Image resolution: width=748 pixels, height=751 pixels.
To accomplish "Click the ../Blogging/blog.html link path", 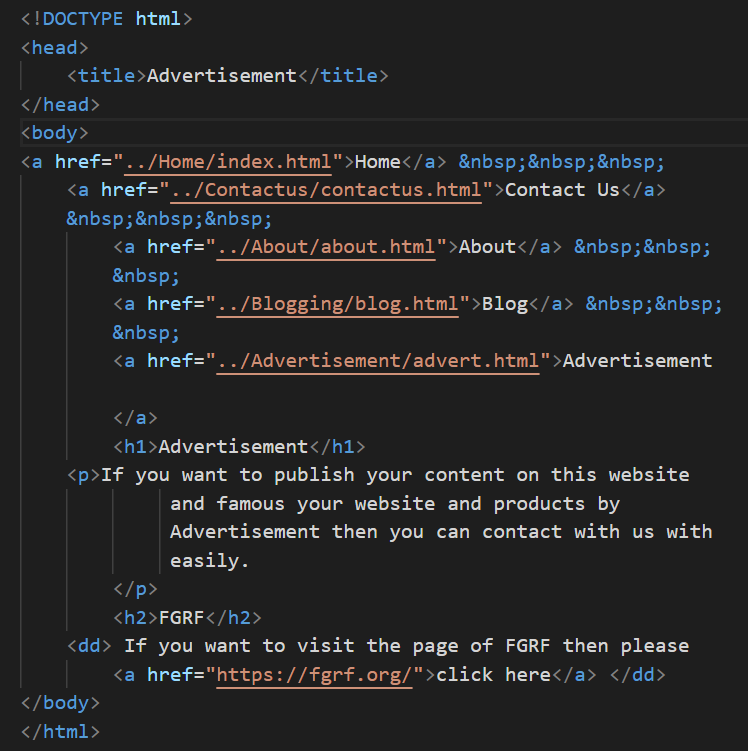I will pos(338,304).
